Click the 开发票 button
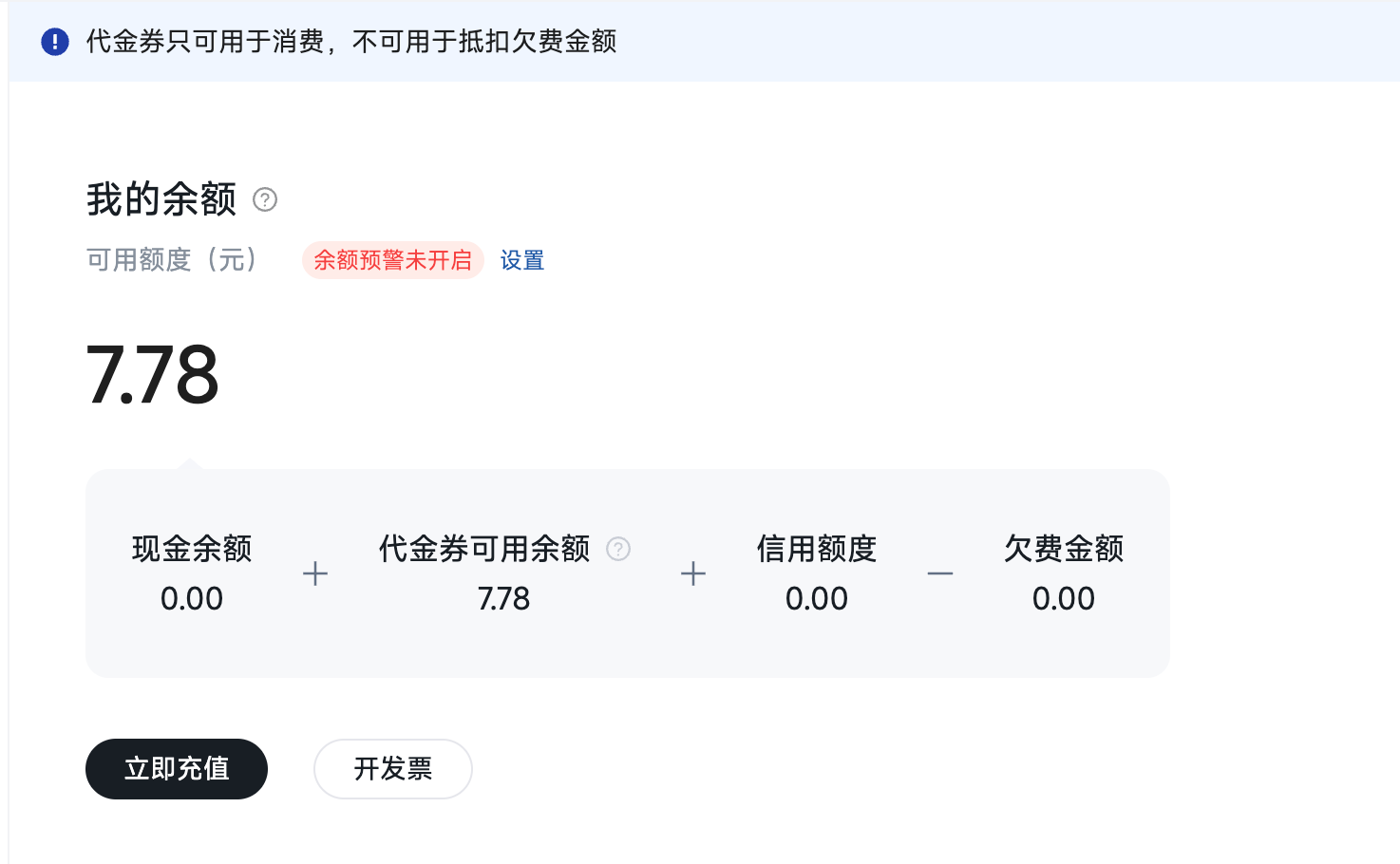 pyautogui.click(x=393, y=769)
